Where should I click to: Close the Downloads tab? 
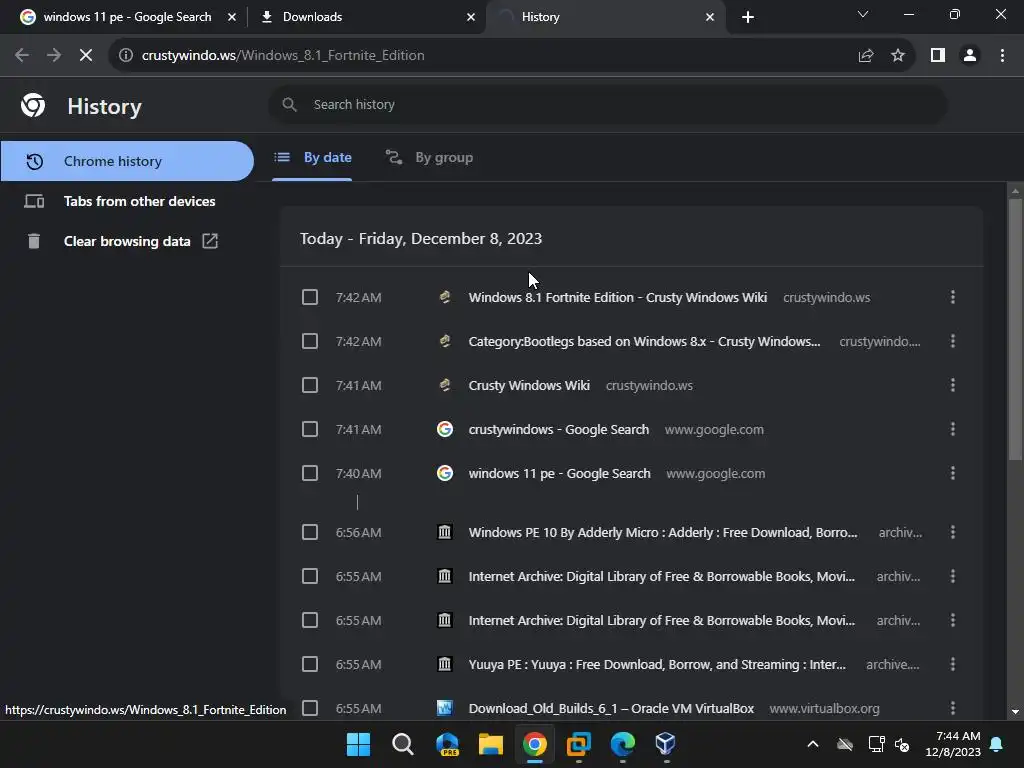[471, 17]
